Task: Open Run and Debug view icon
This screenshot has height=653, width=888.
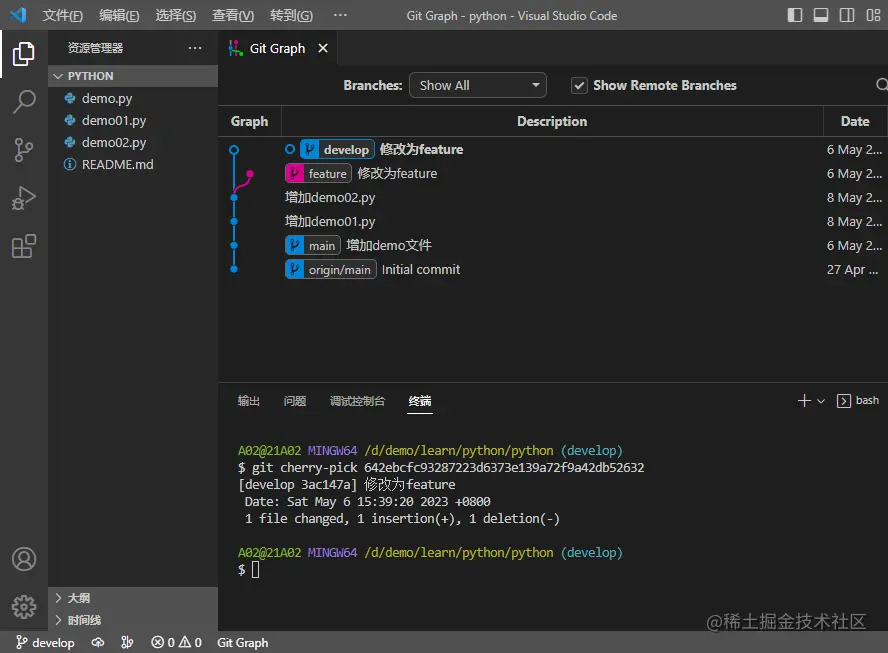Action: pos(24,198)
